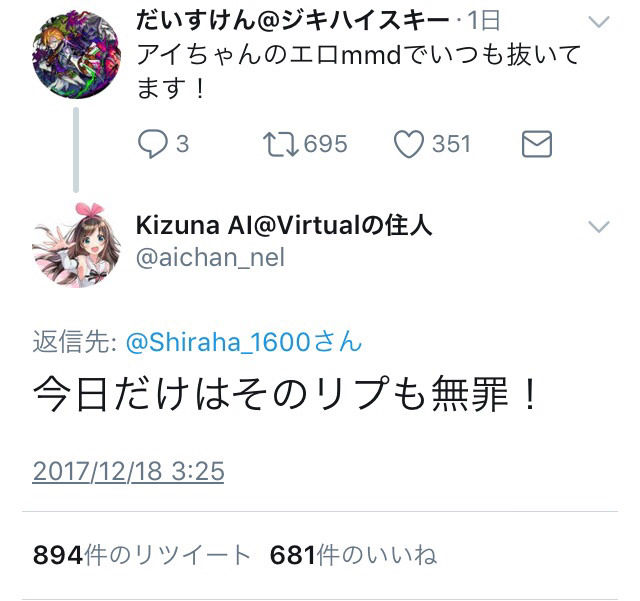Image resolution: width=640 pixels, height=601 pixels.
Task: Click the 2017/12/18 3:25 timestamp
Action: pyautogui.click(x=128, y=471)
